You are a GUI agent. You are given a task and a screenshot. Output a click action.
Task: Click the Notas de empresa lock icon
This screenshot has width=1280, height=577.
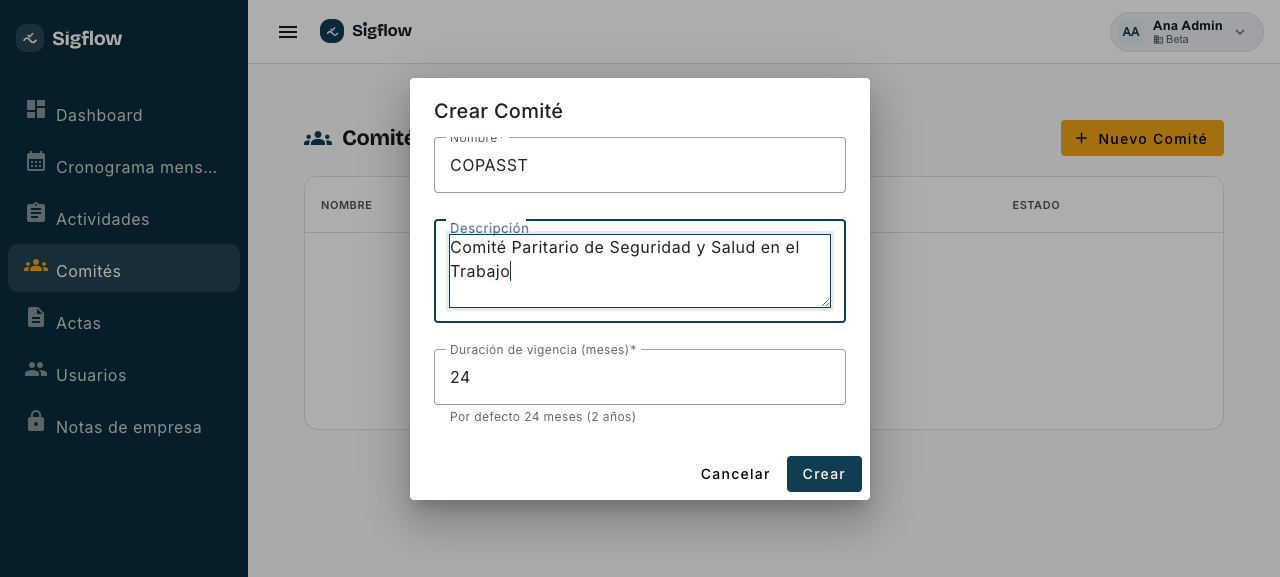coord(36,421)
